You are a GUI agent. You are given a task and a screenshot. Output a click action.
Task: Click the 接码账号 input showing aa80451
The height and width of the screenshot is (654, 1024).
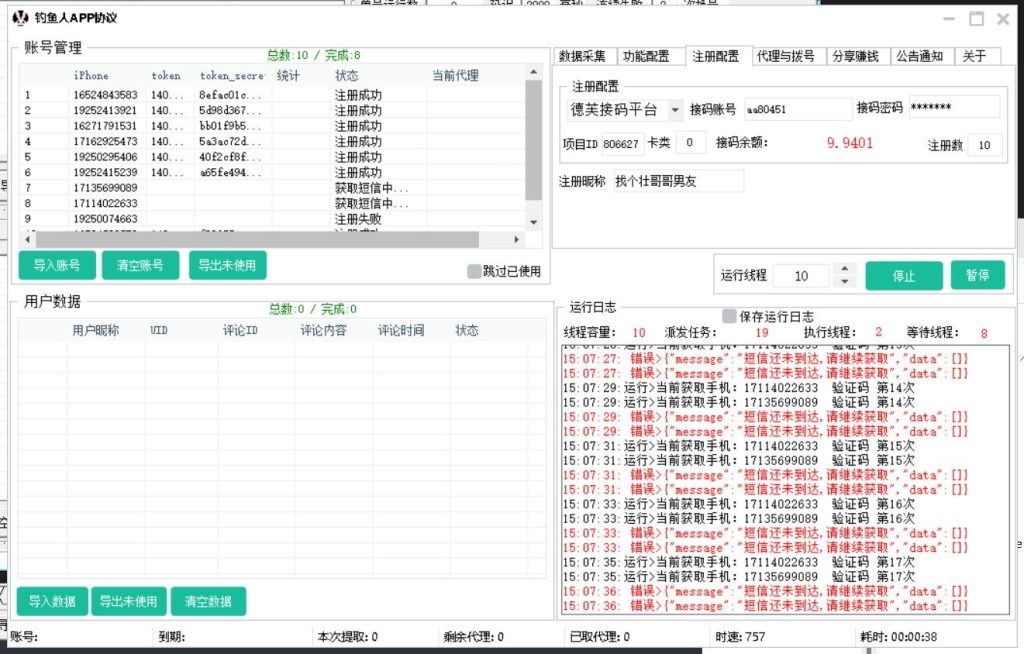[797, 108]
